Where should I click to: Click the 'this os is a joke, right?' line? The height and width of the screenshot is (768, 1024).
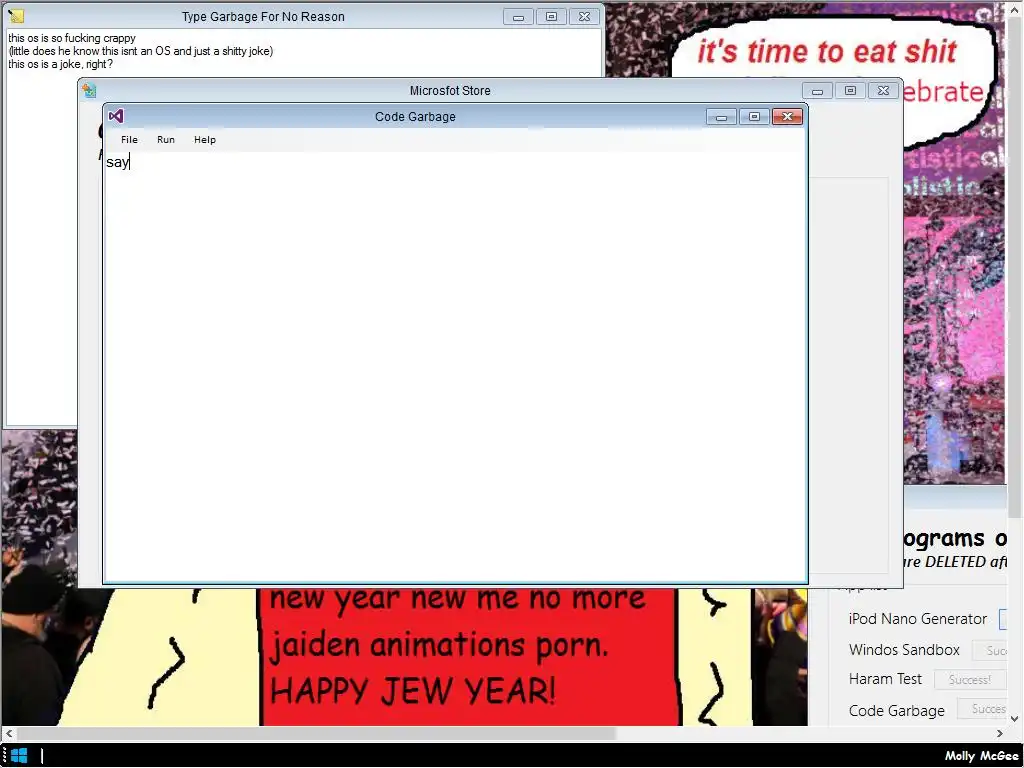pos(60,64)
